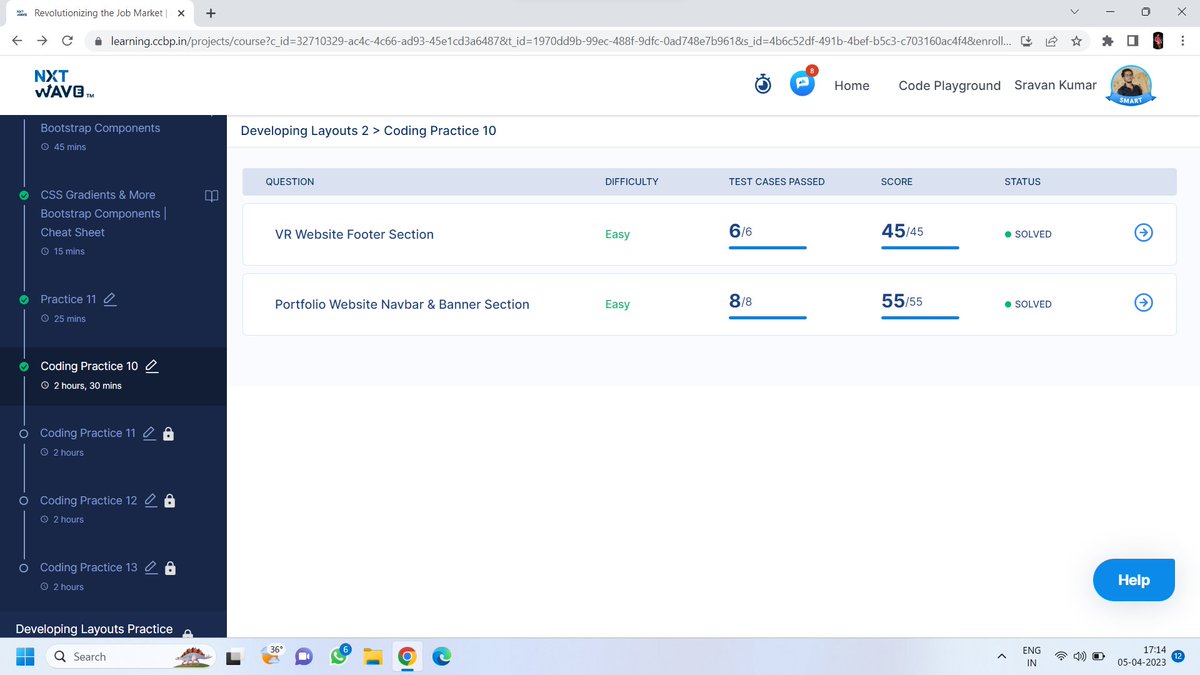
Task: Click Developing Layouts 2 breadcrumb
Action: 305,131
